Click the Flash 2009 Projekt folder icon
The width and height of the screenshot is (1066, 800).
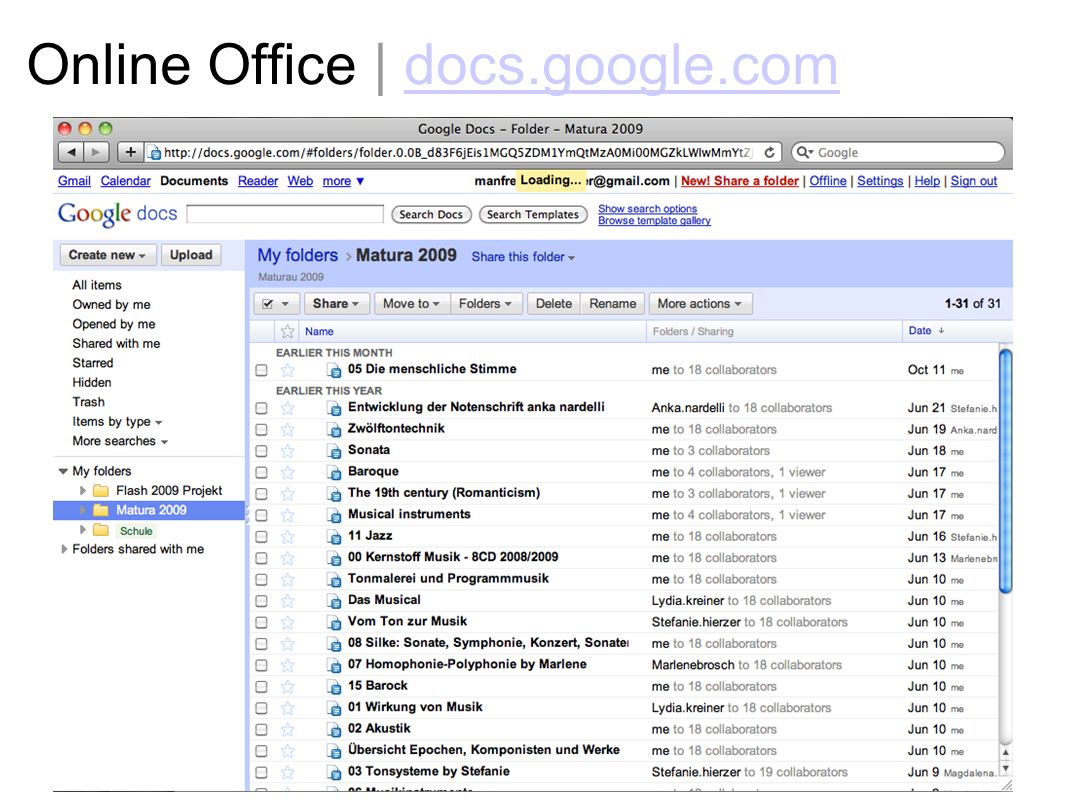tap(101, 490)
